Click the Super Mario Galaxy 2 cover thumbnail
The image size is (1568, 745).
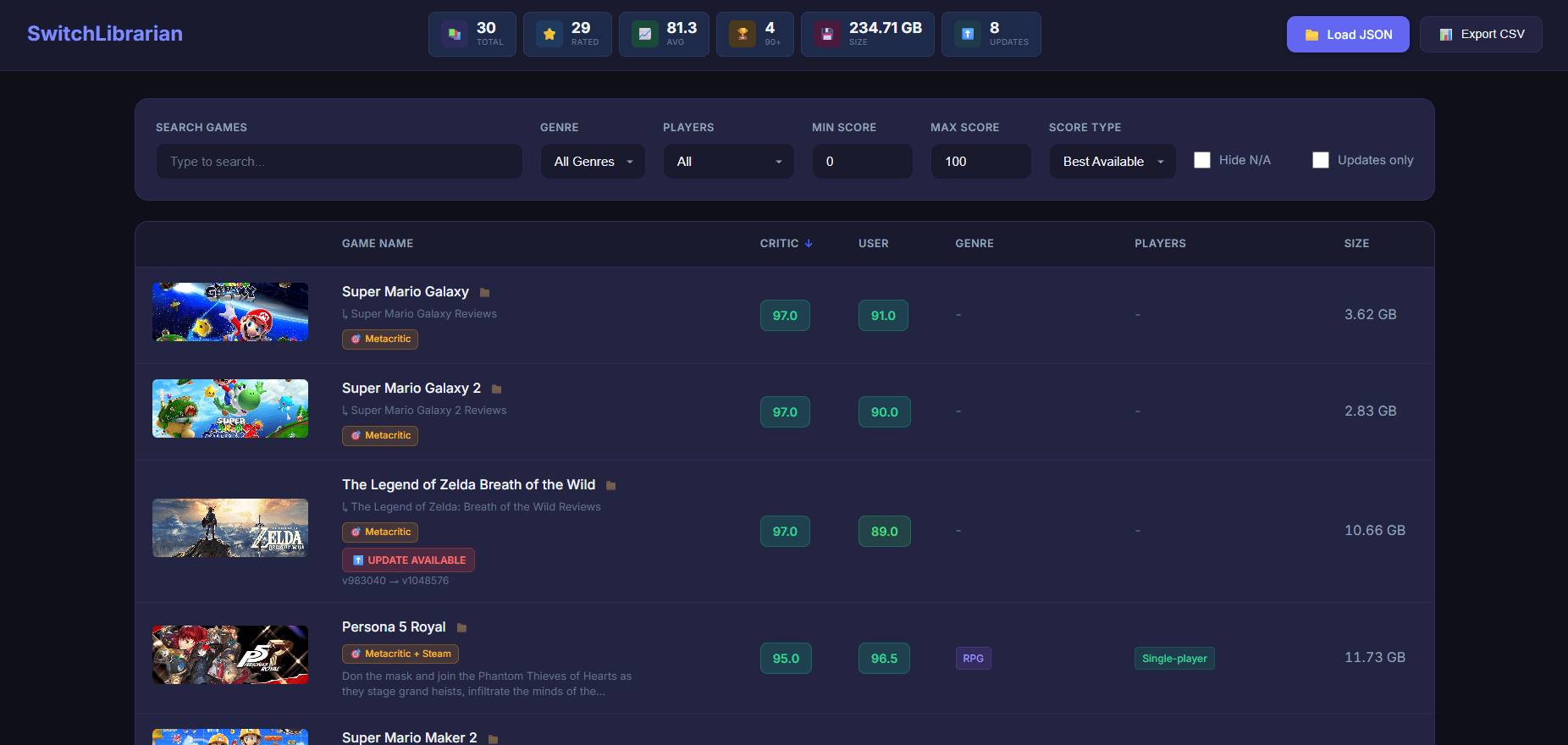[x=230, y=409]
